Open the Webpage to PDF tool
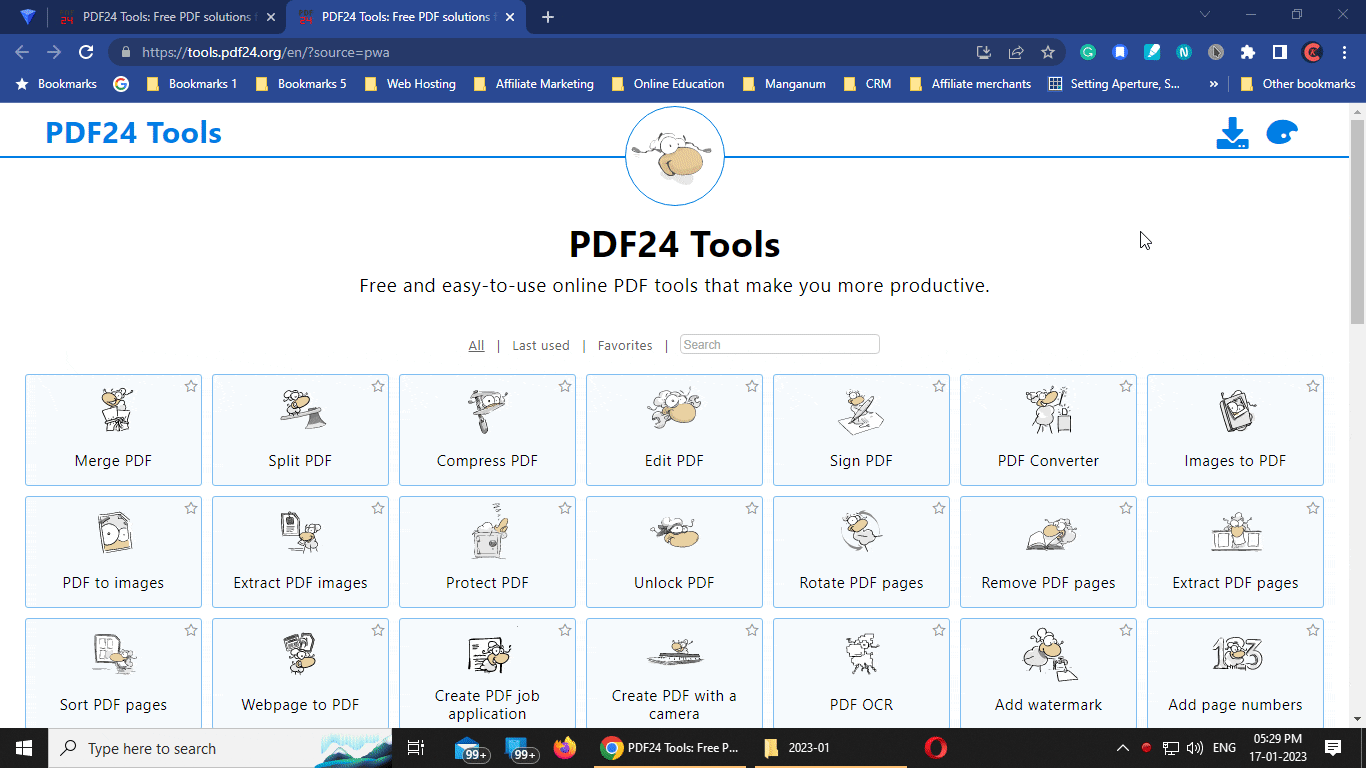1366x768 pixels. pos(300,673)
